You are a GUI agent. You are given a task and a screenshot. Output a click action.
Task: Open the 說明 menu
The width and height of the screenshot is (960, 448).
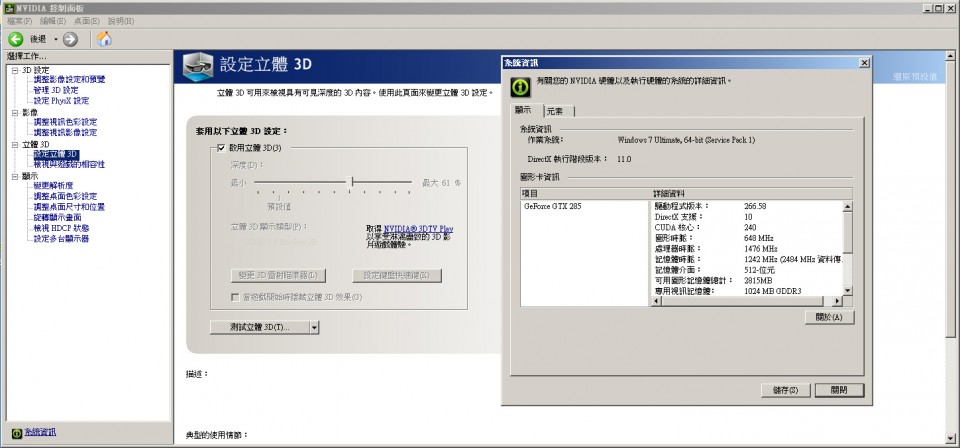[121, 21]
